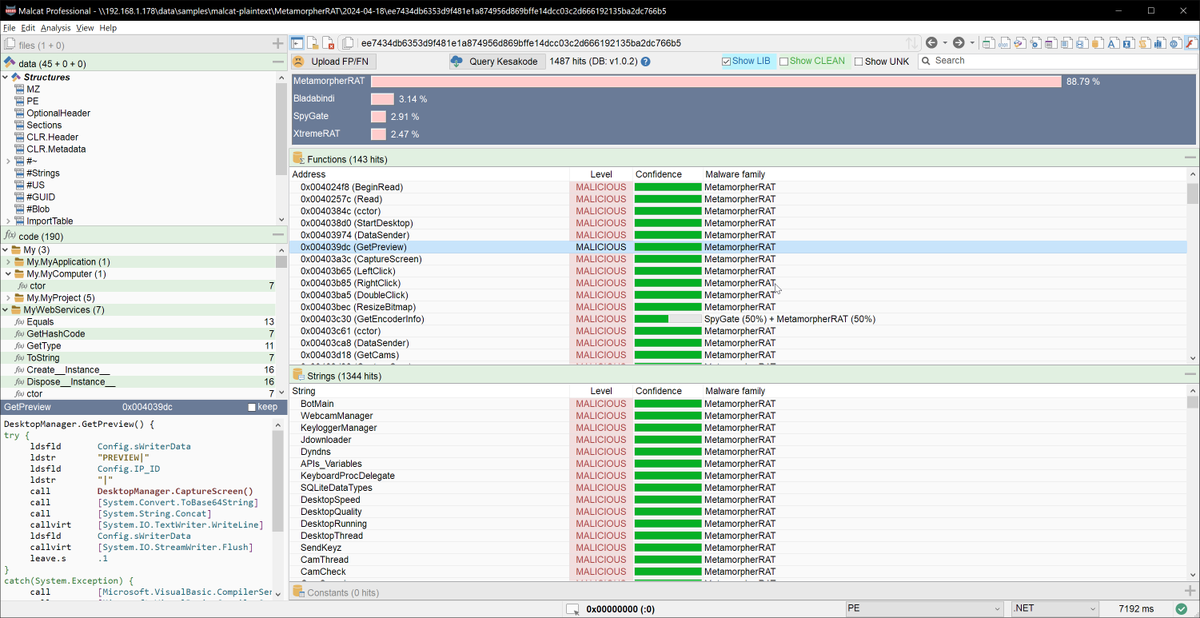Select the CLR.Metadata structure item
The image size is (1200, 618).
coord(56,149)
